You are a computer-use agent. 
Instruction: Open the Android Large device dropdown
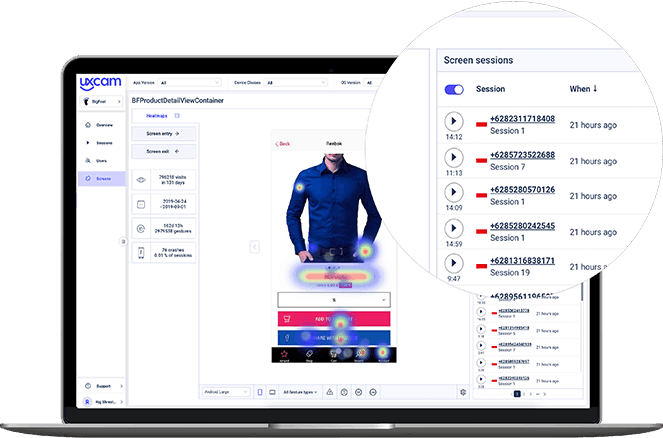pos(225,392)
